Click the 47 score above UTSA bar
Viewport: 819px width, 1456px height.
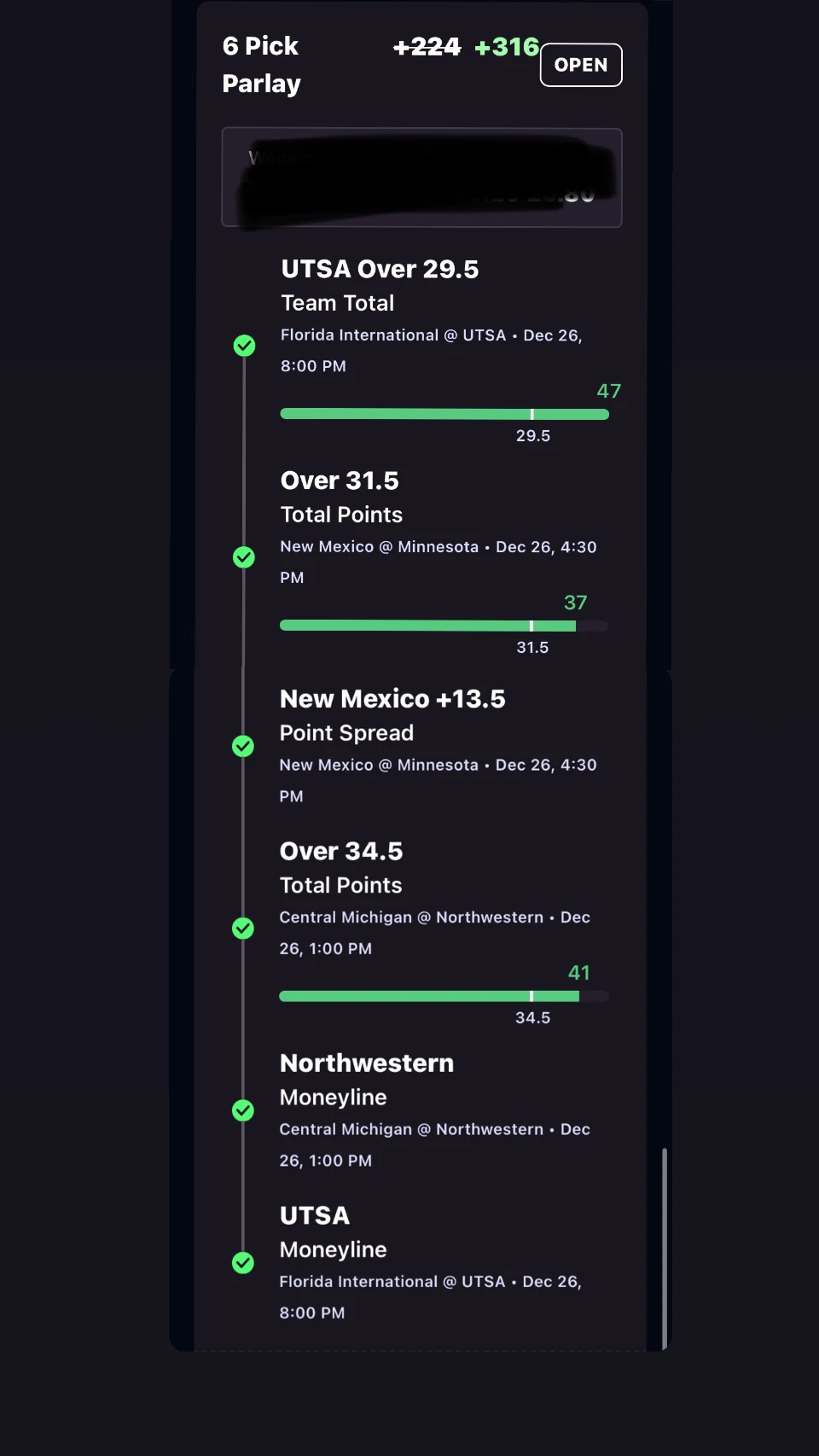[x=608, y=391]
